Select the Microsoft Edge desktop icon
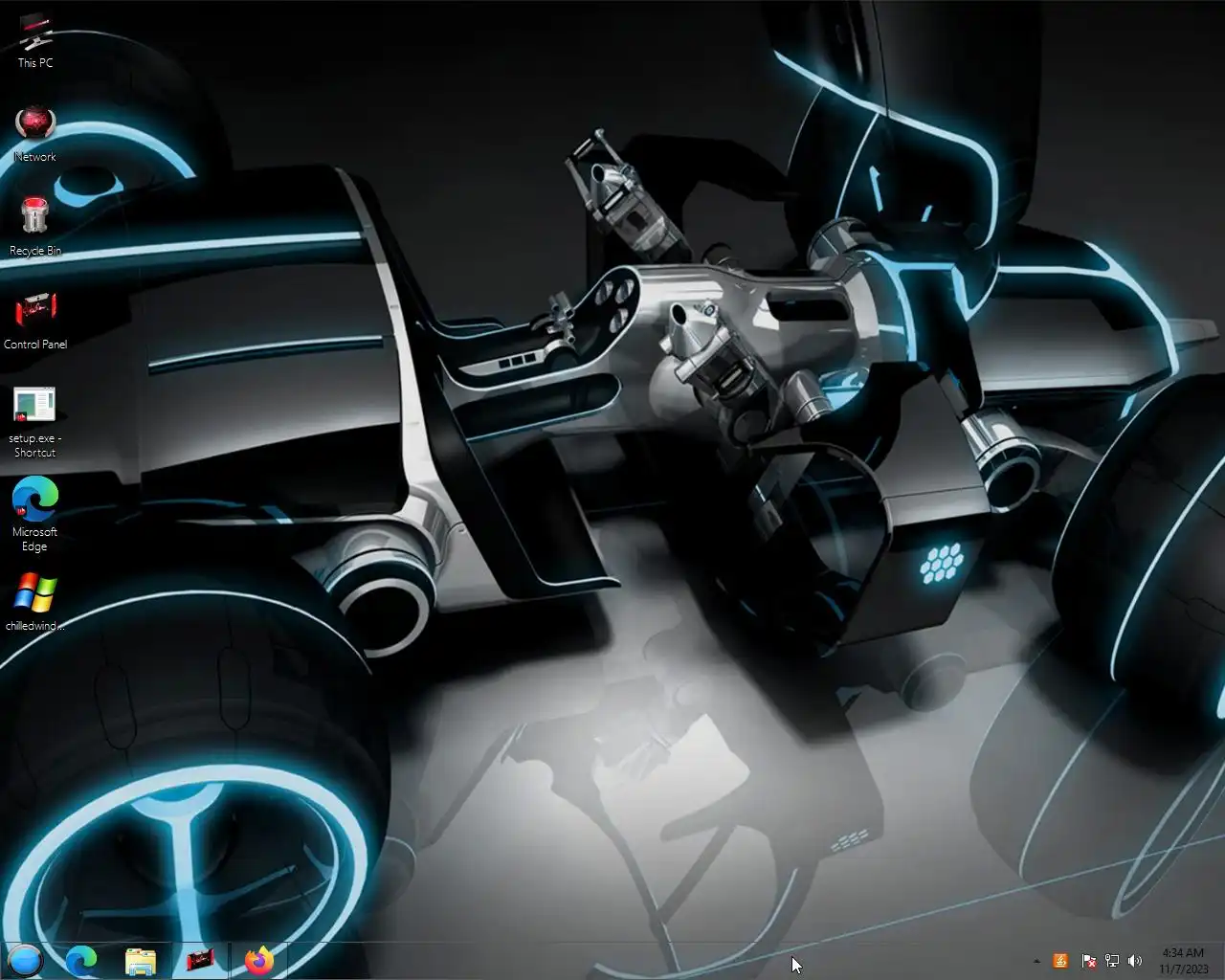Viewport: 1225px width, 980px height. point(35,516)
